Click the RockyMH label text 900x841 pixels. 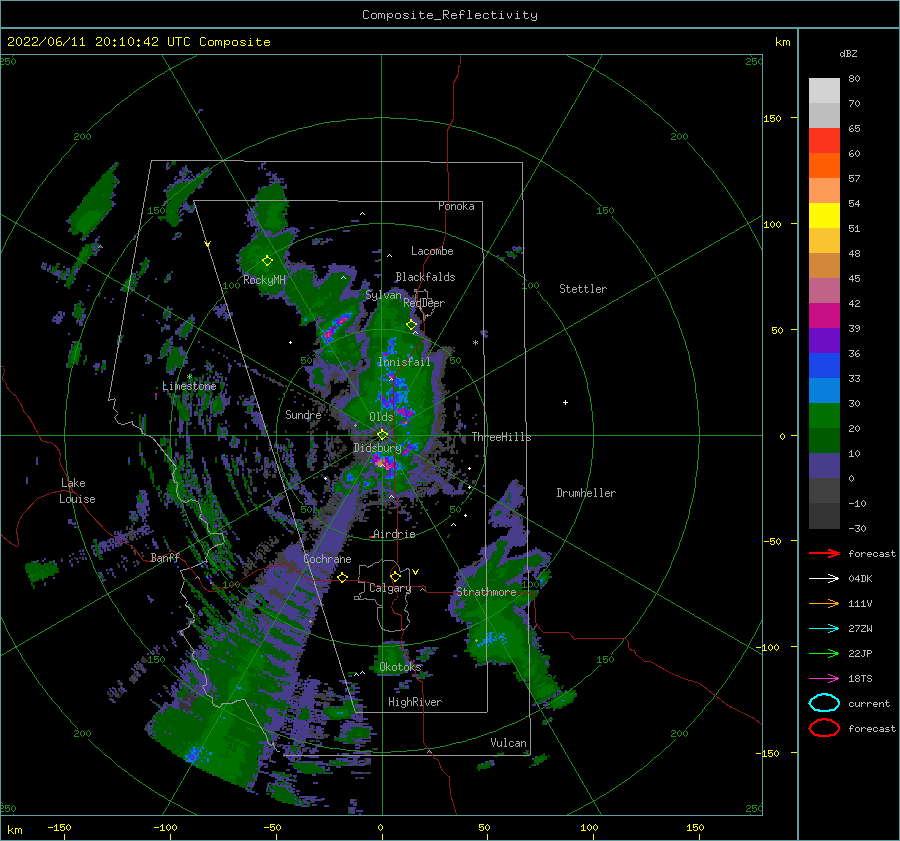[x=264, y=280]
